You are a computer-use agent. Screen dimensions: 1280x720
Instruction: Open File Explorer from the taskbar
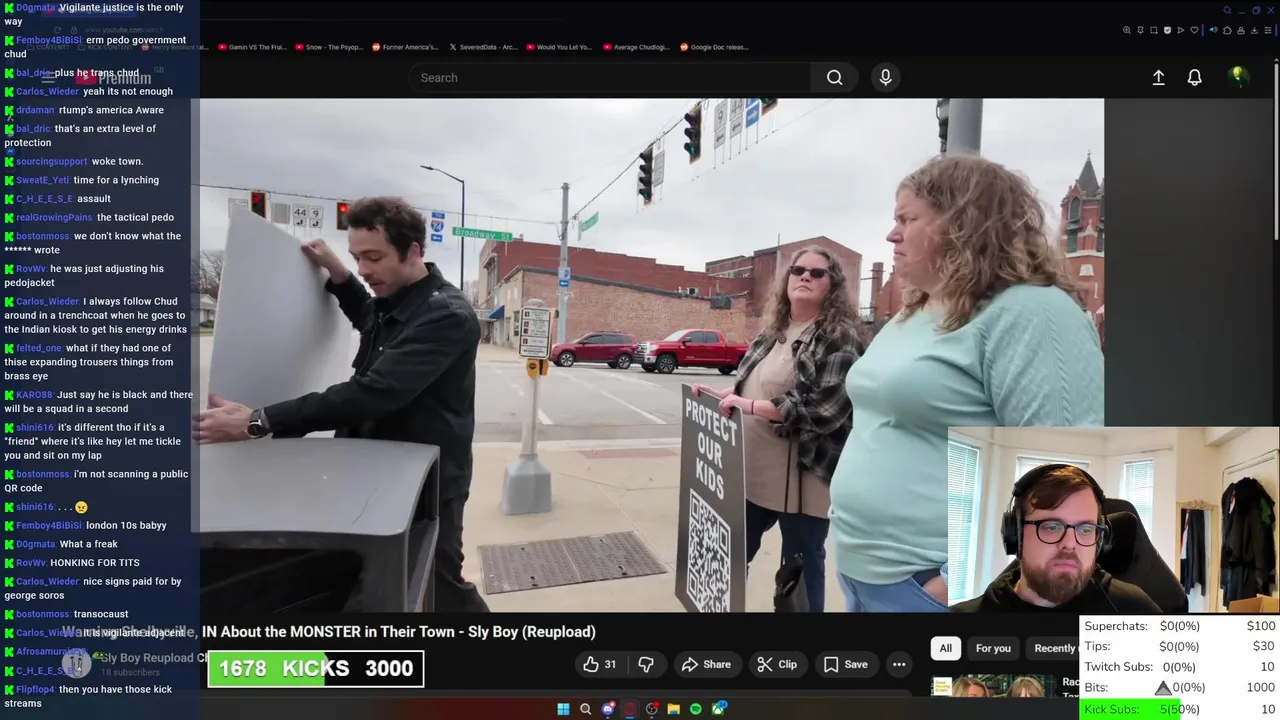[x=674, y=709]
